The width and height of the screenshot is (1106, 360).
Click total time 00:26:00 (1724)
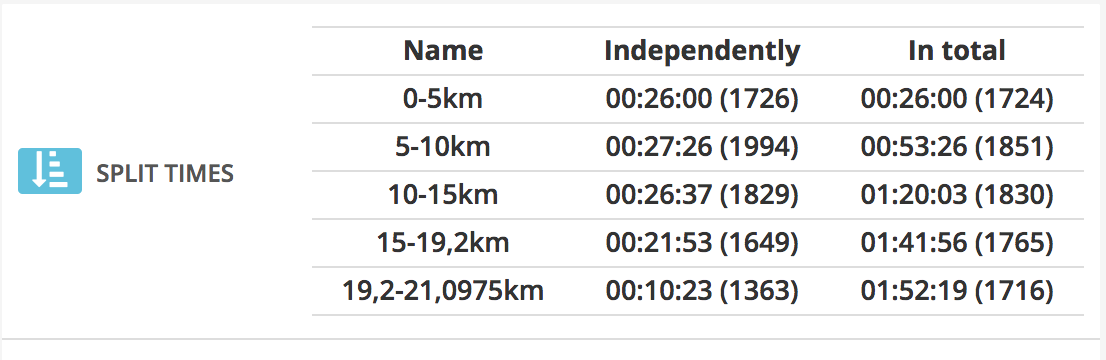(x=956, y=100)
